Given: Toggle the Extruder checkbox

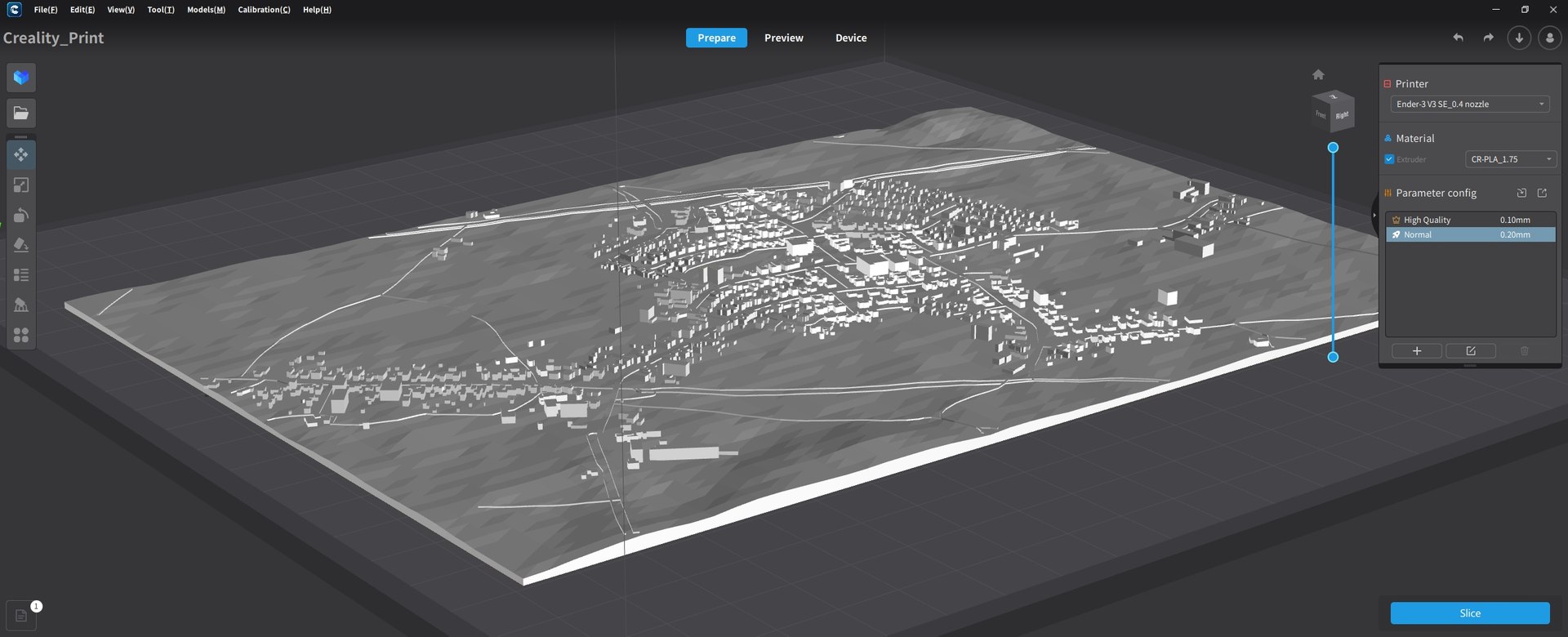Looking at the screenshot, I should (x=1389, y=159).
